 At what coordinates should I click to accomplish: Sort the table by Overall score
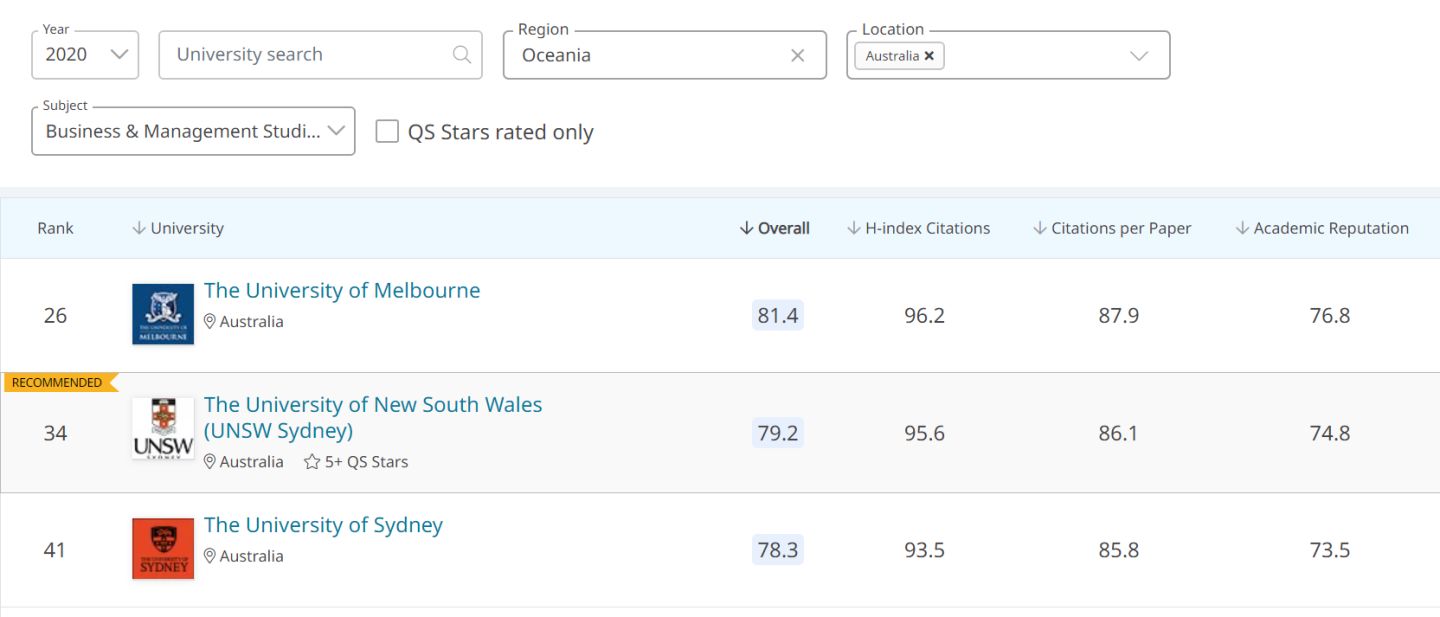click(x=775, y=228)
